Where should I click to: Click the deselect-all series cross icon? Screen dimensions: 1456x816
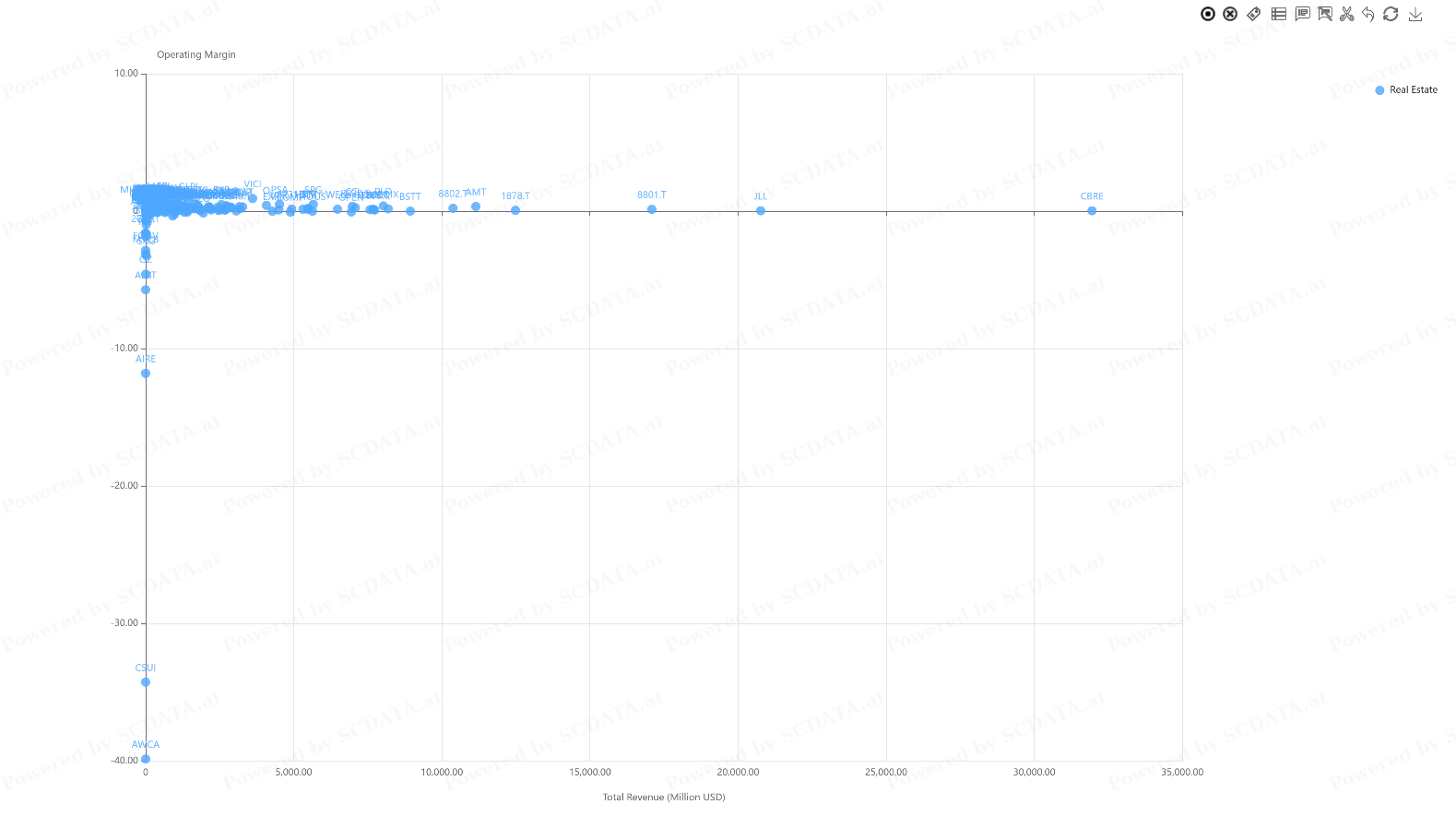tap(1230, 14)
